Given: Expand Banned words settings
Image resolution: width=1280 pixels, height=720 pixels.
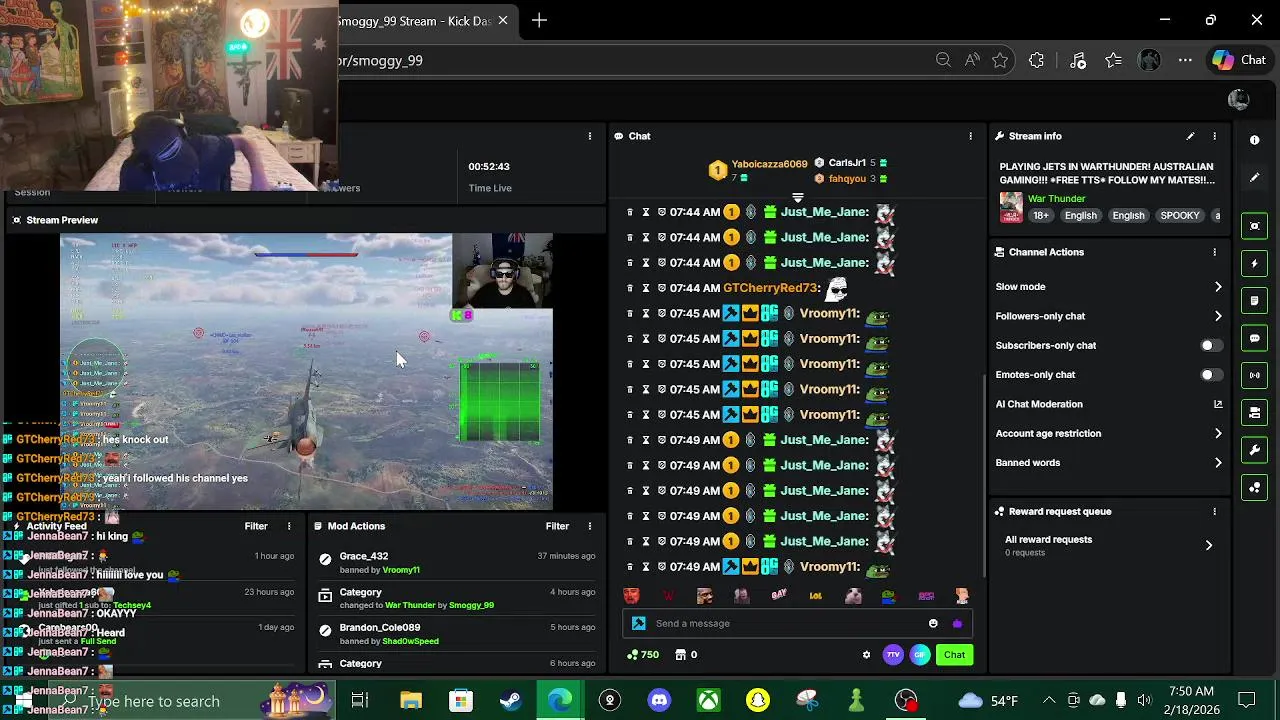Looking at the screenshot, I should [x=1109, y=463].
